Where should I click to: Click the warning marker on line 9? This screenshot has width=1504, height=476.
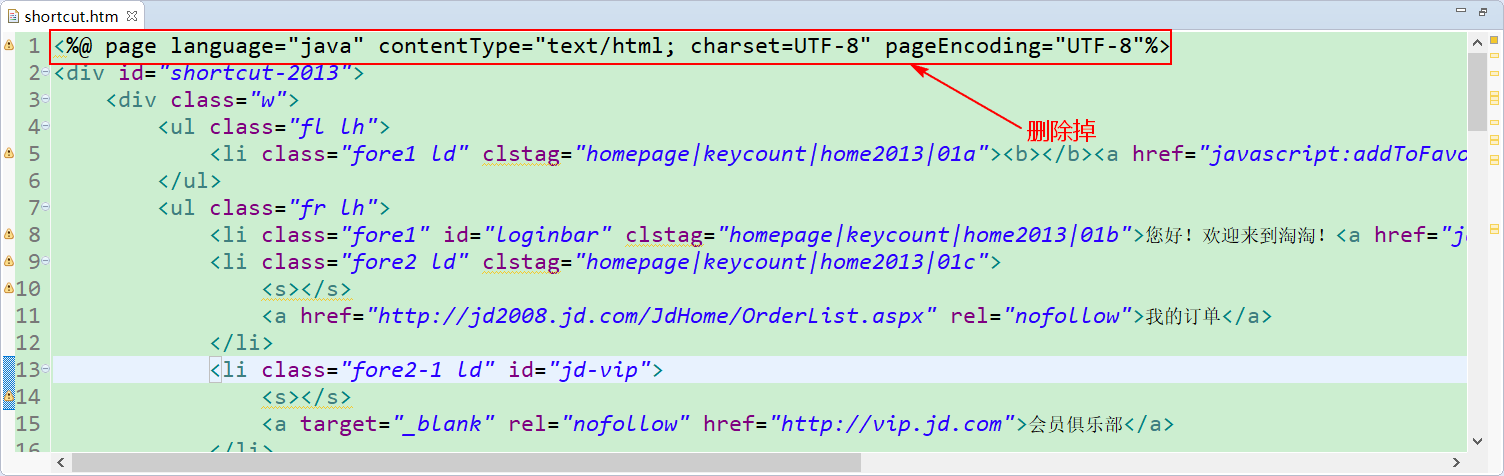click(x=8, y=261)
